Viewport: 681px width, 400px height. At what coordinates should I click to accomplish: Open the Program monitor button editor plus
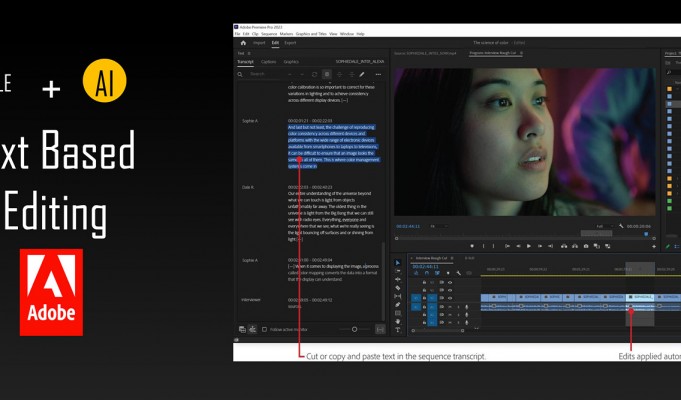click(x=654, y=246)
